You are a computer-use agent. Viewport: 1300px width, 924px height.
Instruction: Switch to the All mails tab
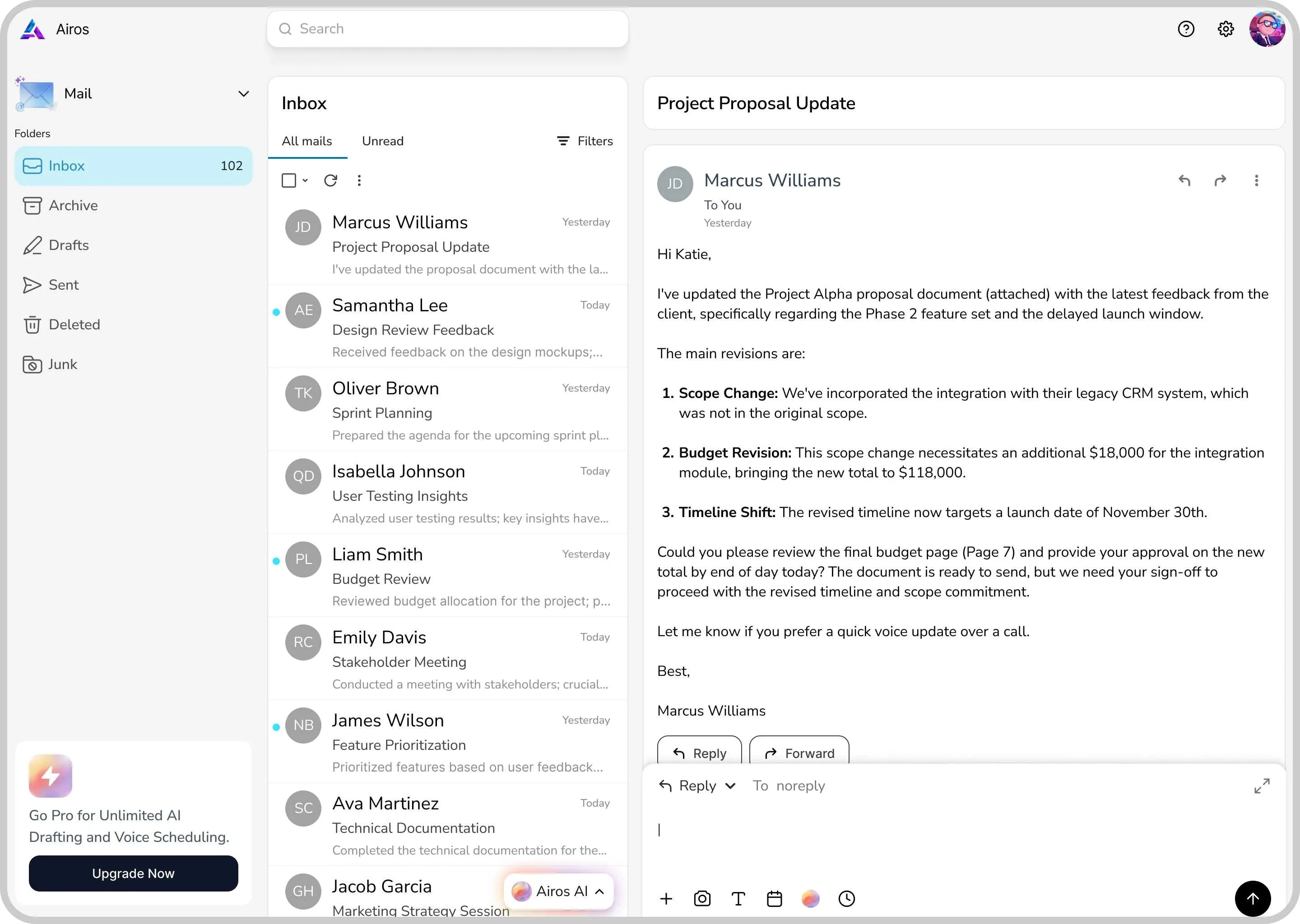click(x=307, y=141)
